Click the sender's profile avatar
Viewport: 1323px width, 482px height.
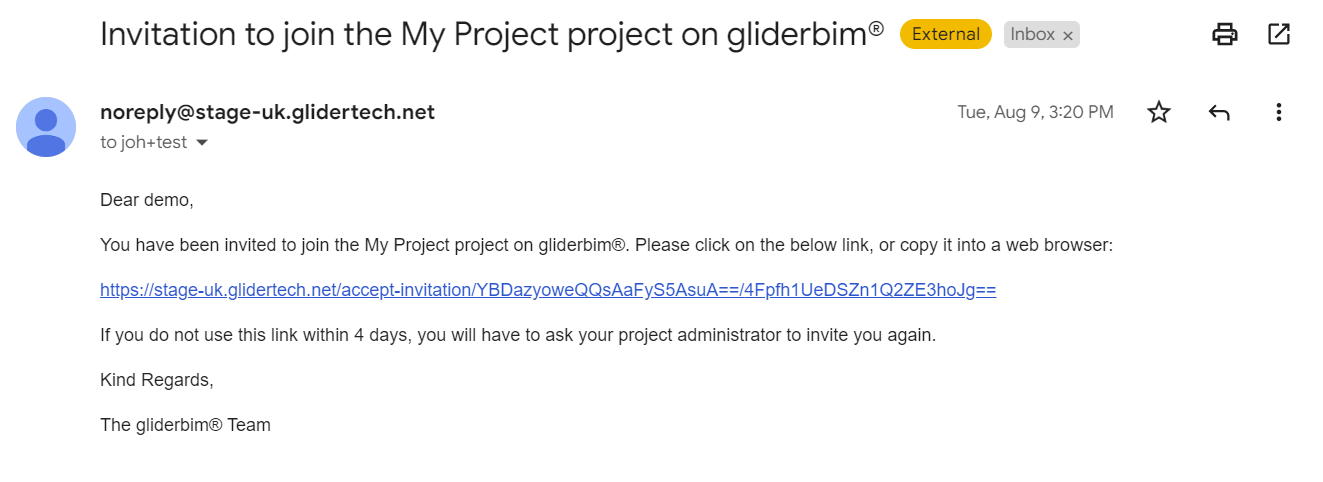pos(46,127)
